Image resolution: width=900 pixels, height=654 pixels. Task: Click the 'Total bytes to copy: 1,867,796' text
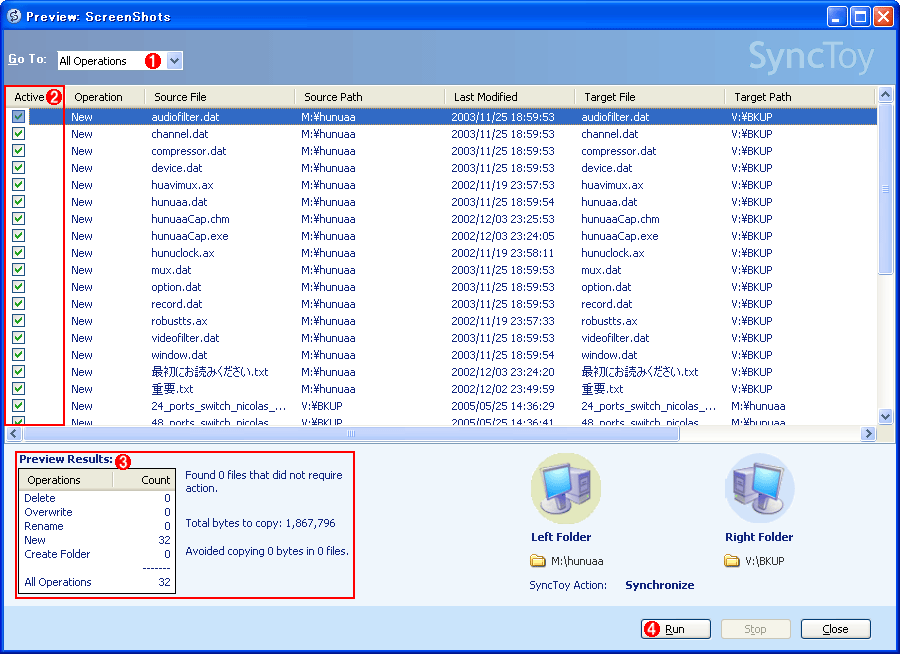[x=261, y=523]
